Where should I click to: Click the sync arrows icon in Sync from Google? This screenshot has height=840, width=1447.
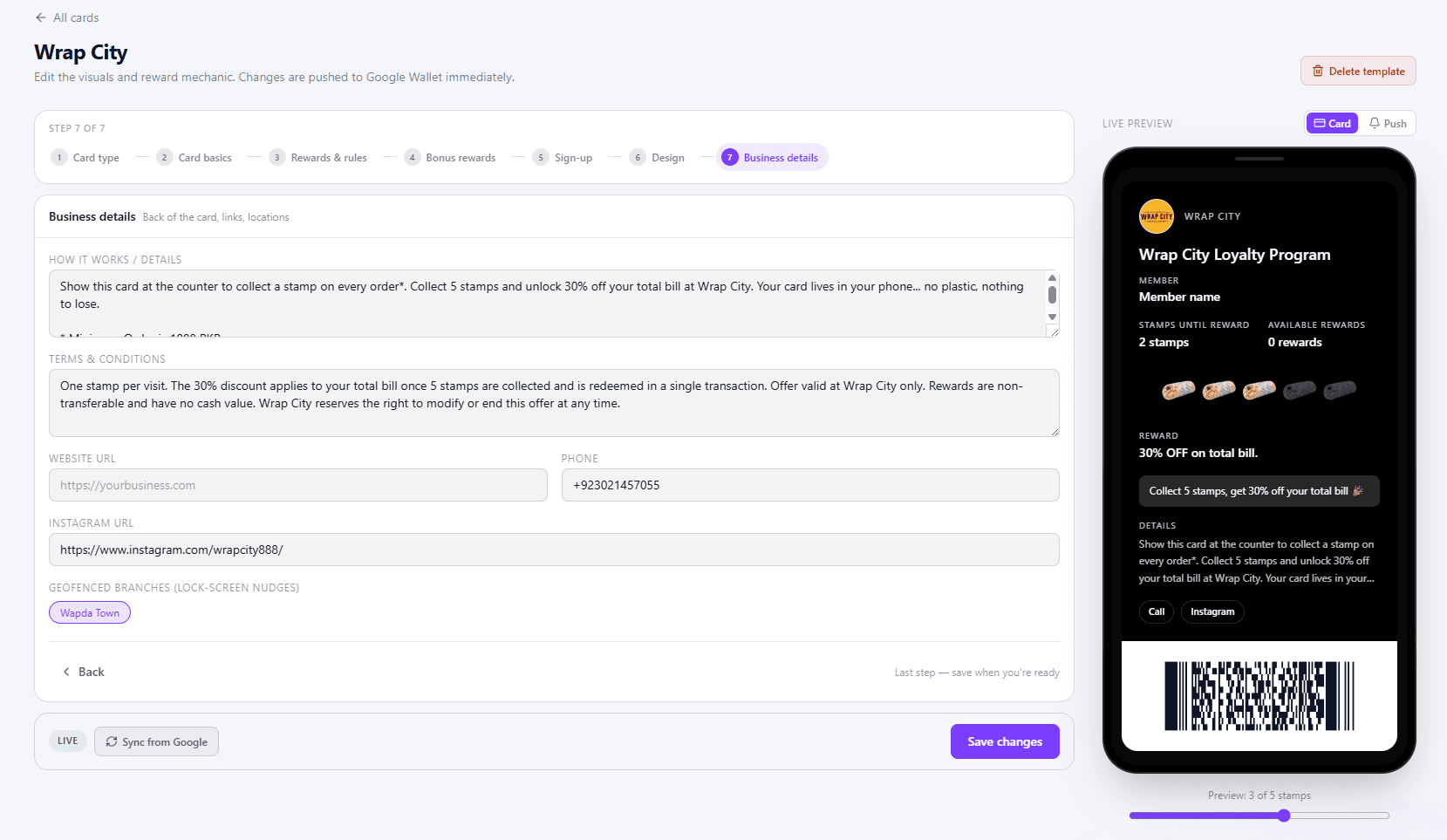[x=112, y=742]
